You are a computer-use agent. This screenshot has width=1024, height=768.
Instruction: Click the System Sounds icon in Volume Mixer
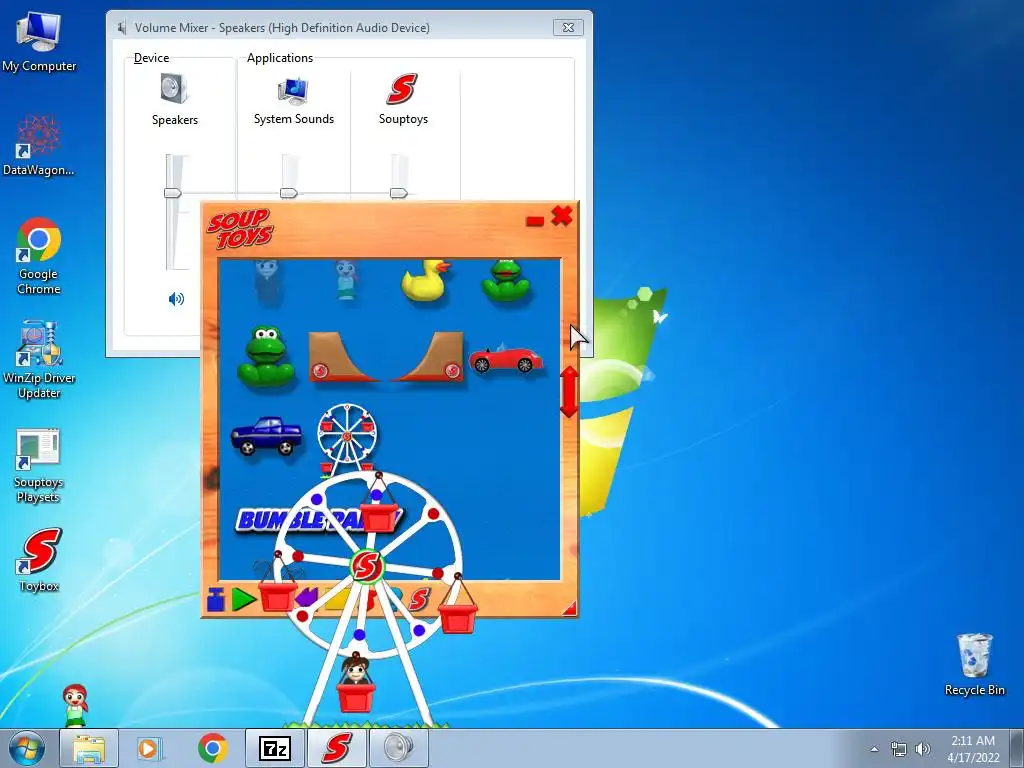tap(293, 90)
